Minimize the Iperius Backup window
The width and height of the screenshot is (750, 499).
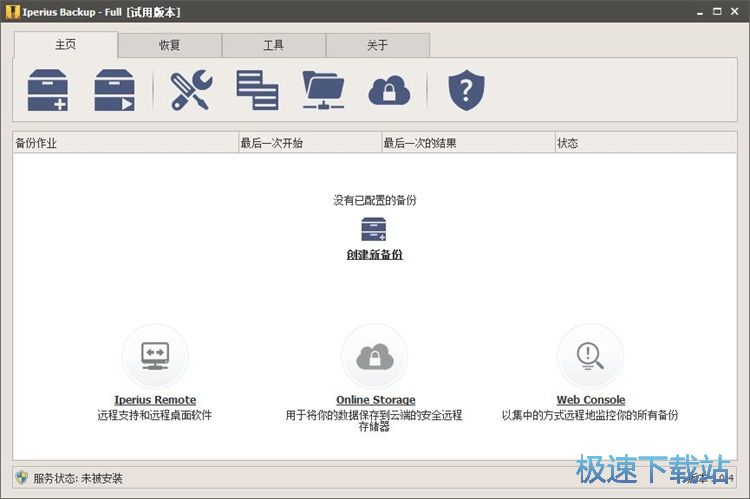coord(700,12)
